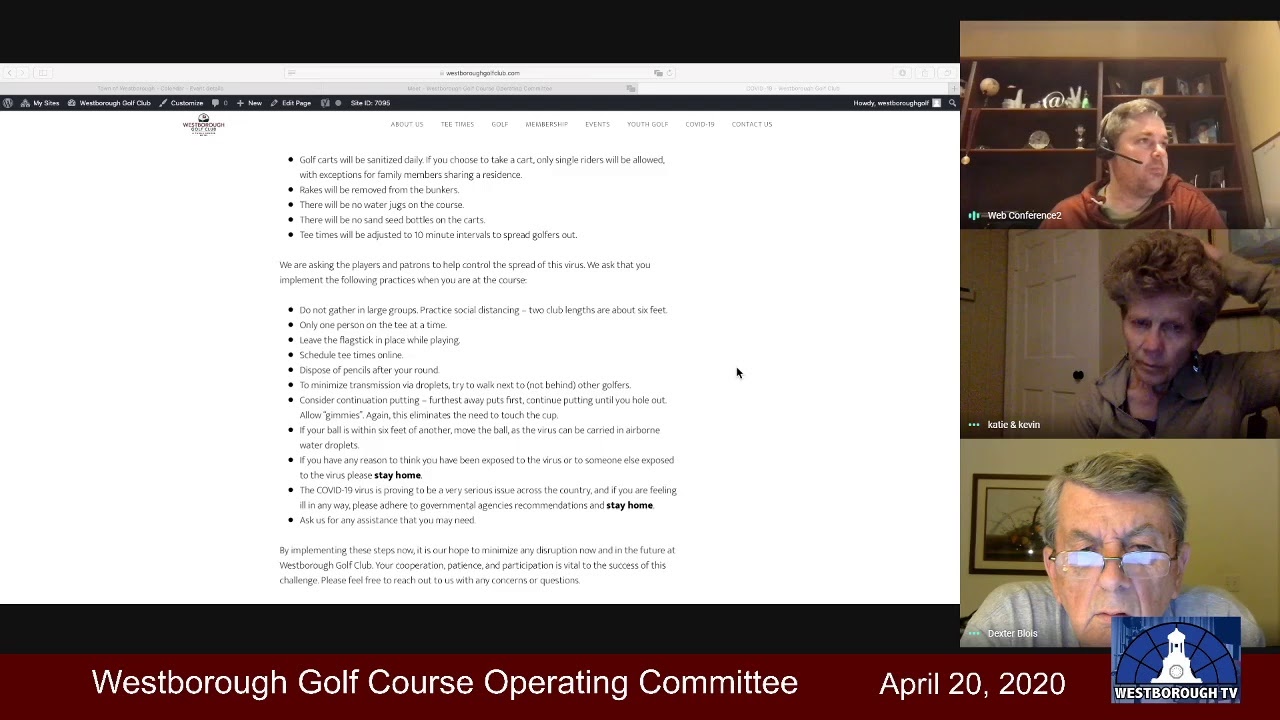Open the Membership nav item

[546, 124]
